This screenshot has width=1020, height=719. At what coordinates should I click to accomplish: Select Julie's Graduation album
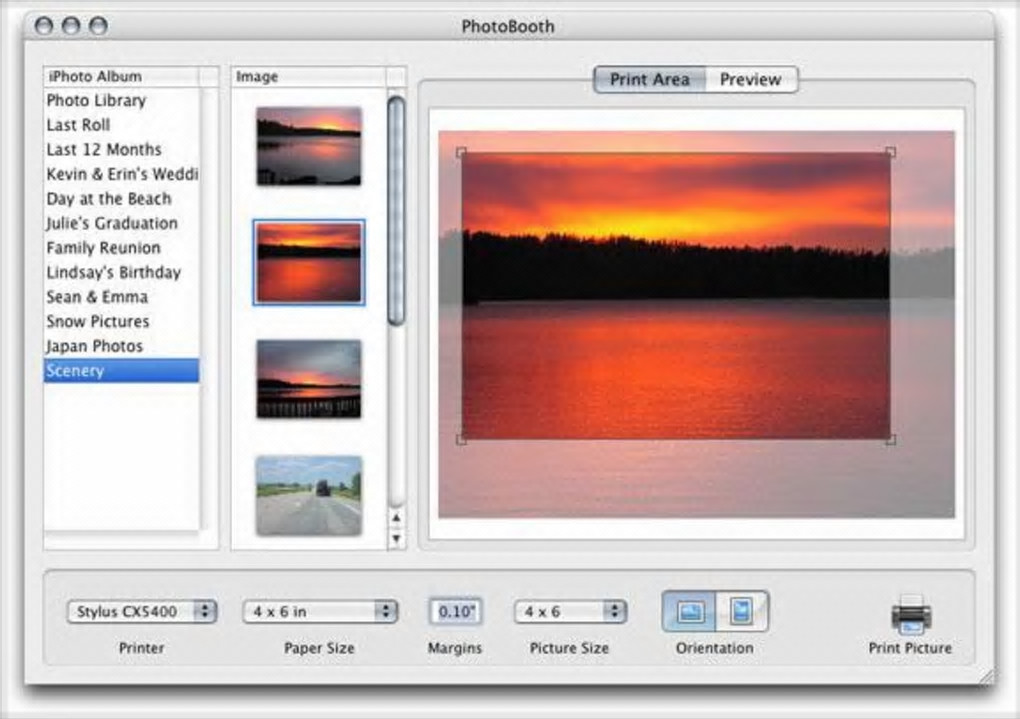pos(122,223)
